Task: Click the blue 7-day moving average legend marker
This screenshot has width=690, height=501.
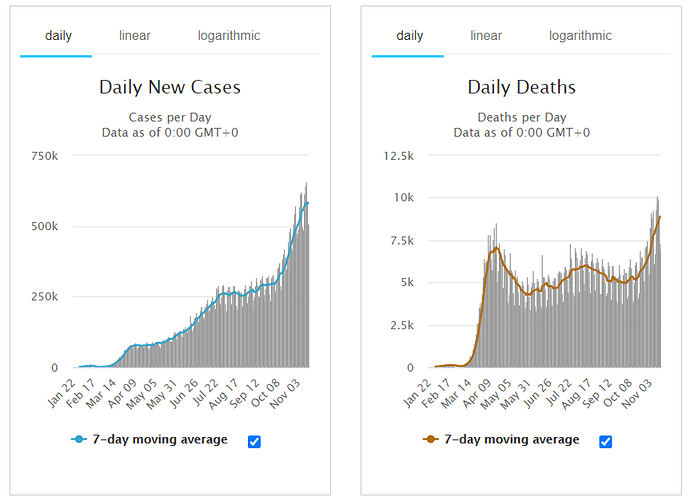Action: coord(78,440)
